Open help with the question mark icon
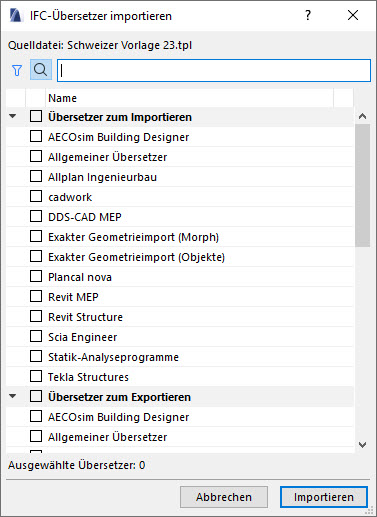The image size is (377, 517). click(308, 15)
